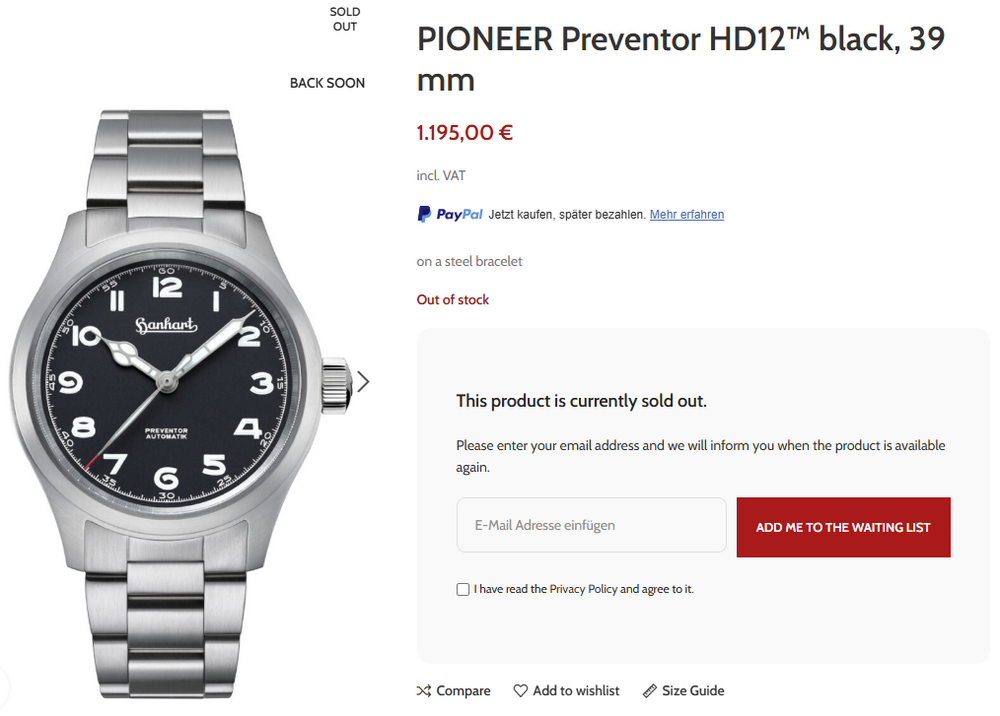Click the BACK SOON label

[327, 83]
